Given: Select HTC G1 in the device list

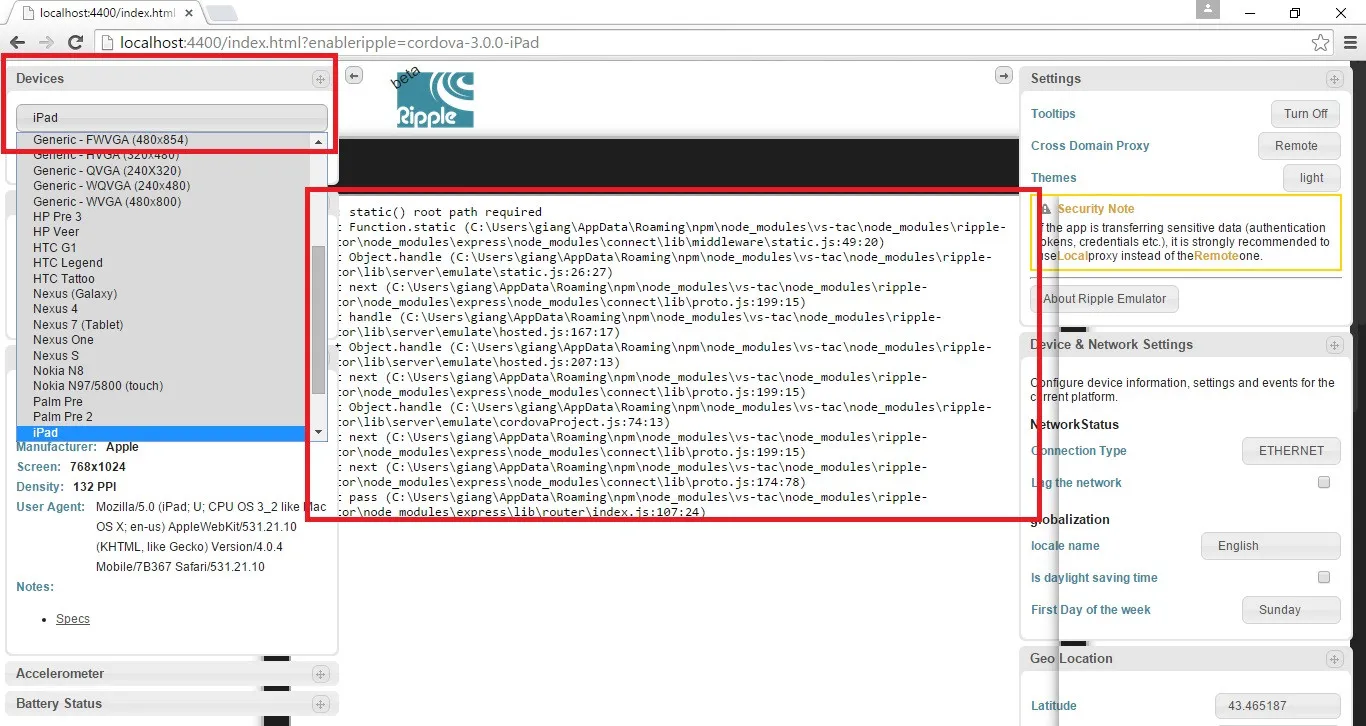Looking at the screenshot, I should tap(164, 248).
